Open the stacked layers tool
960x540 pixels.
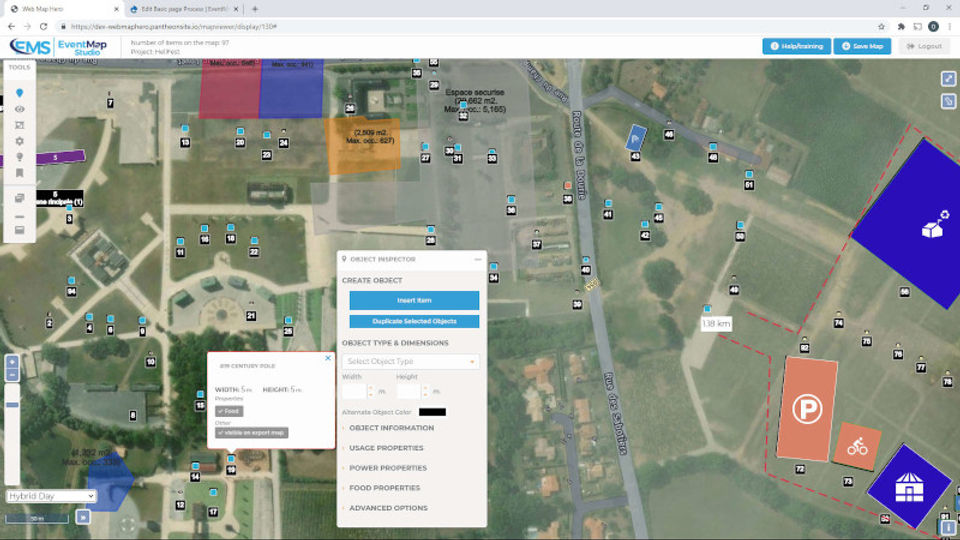click(20, 198)
